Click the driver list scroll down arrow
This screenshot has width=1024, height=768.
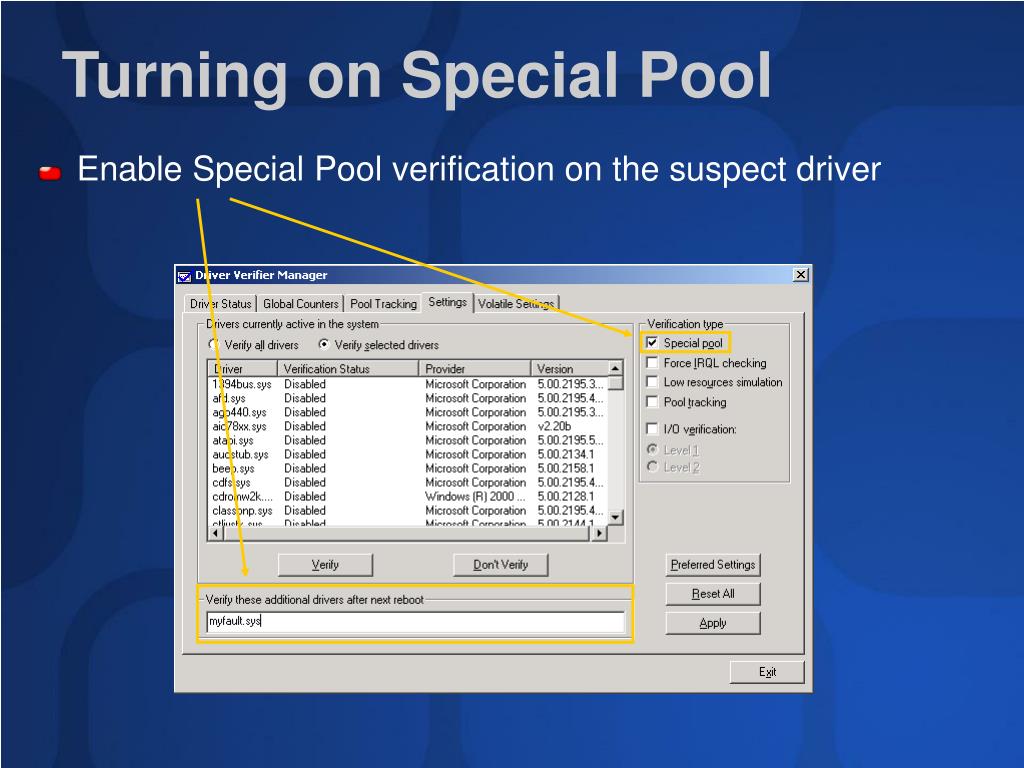(615, 517)
